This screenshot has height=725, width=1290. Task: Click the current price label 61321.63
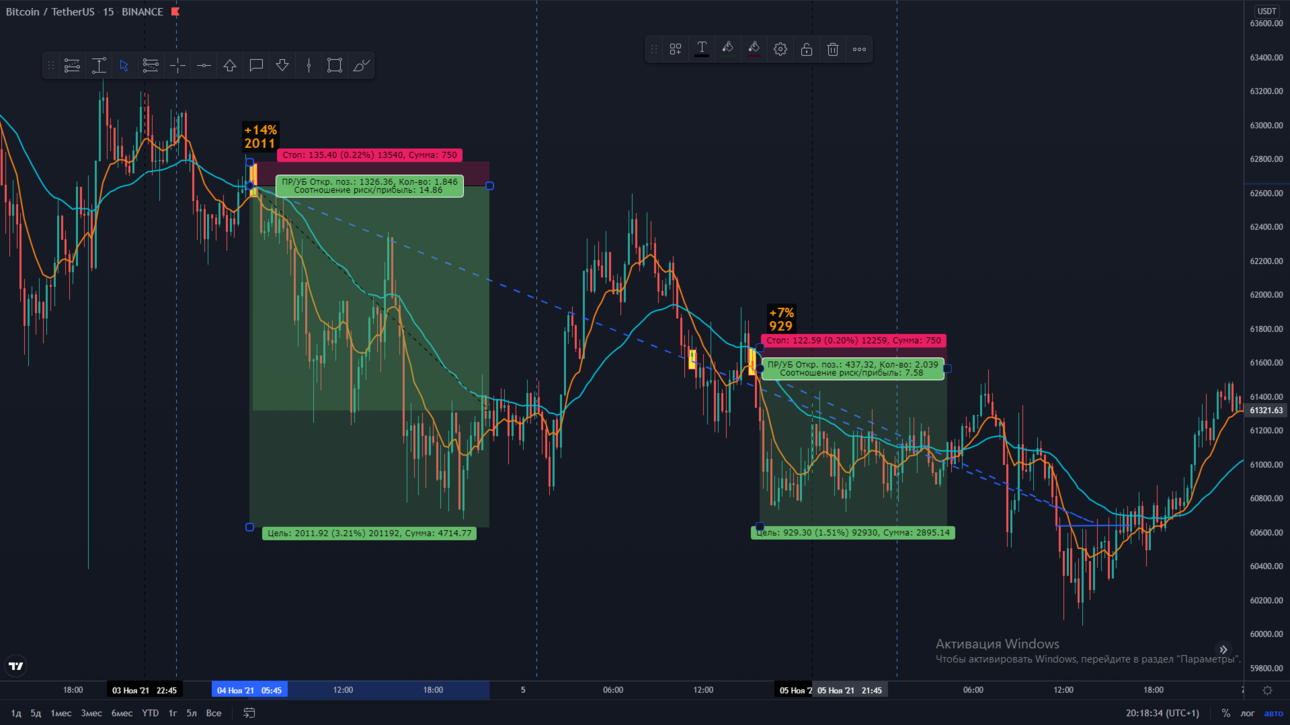1266,410
